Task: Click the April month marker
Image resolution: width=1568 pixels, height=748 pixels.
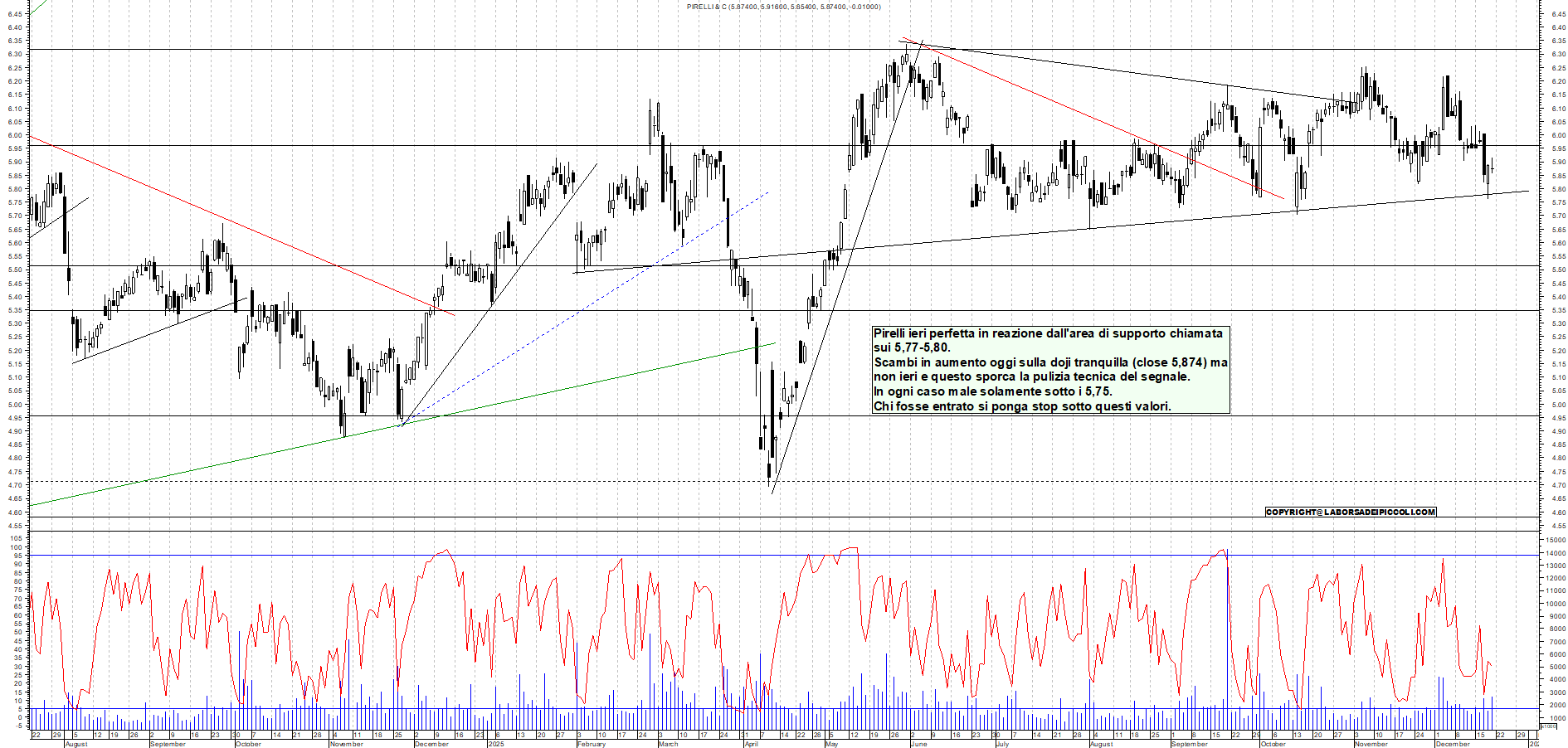Action: coord(751,744)
